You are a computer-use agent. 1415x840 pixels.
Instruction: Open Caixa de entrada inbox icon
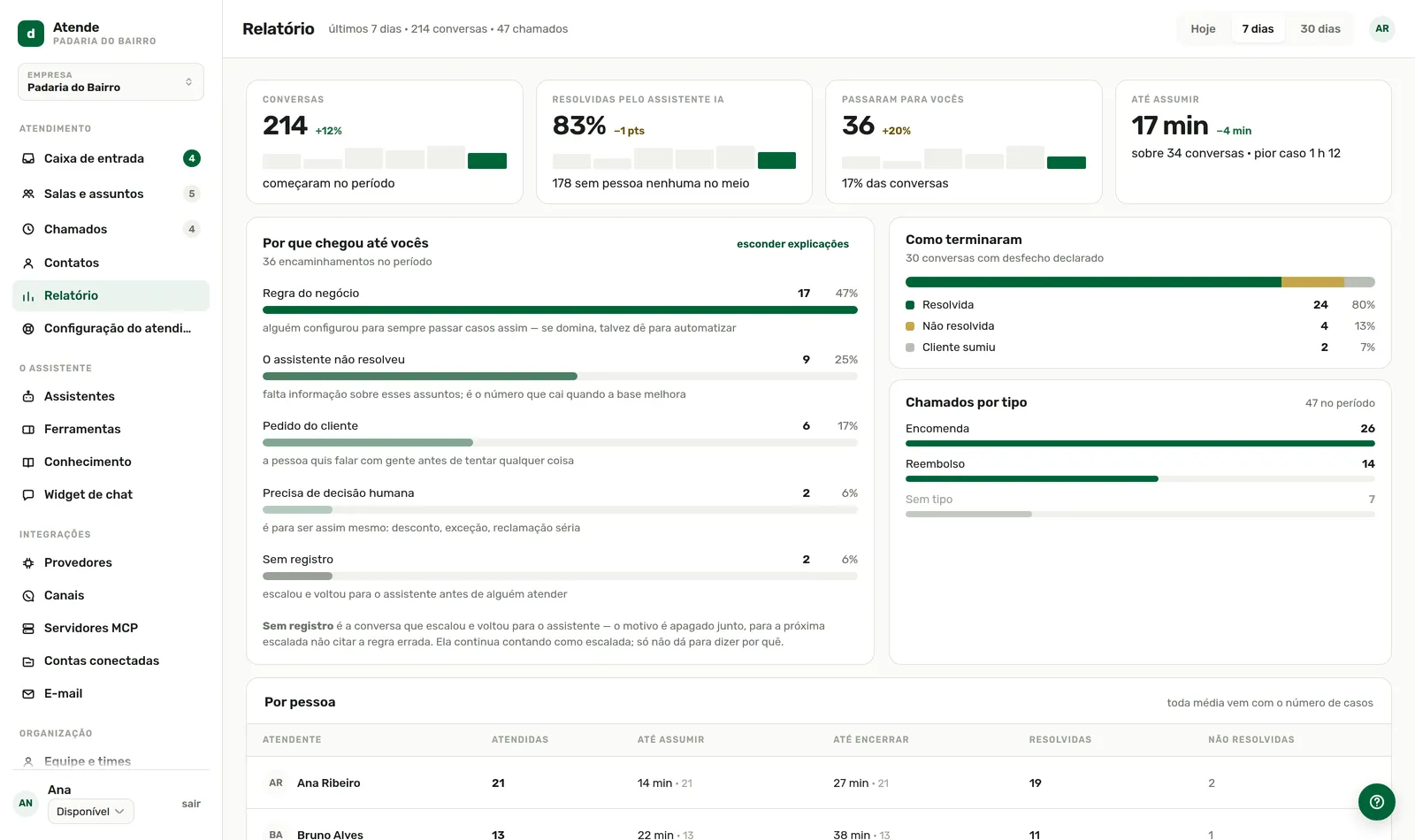28,158
